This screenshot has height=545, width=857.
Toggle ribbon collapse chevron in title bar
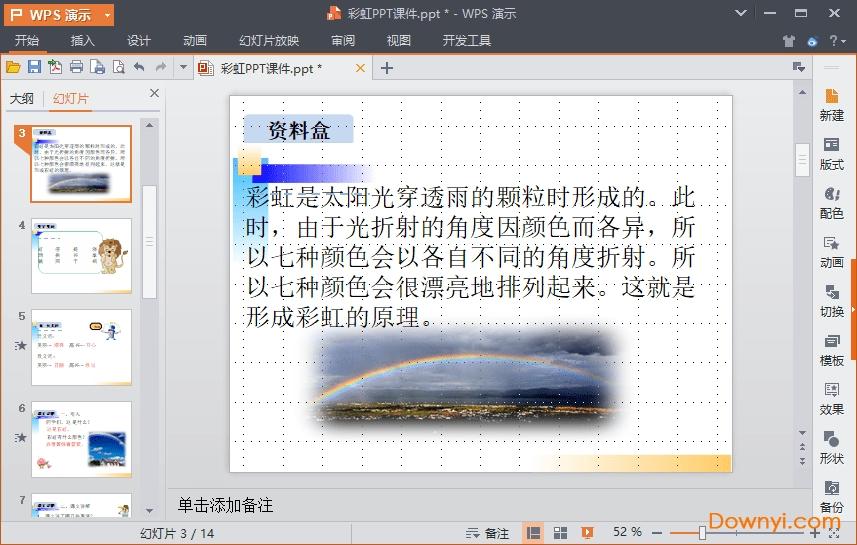pyautogui.click(x=741, y=13)
